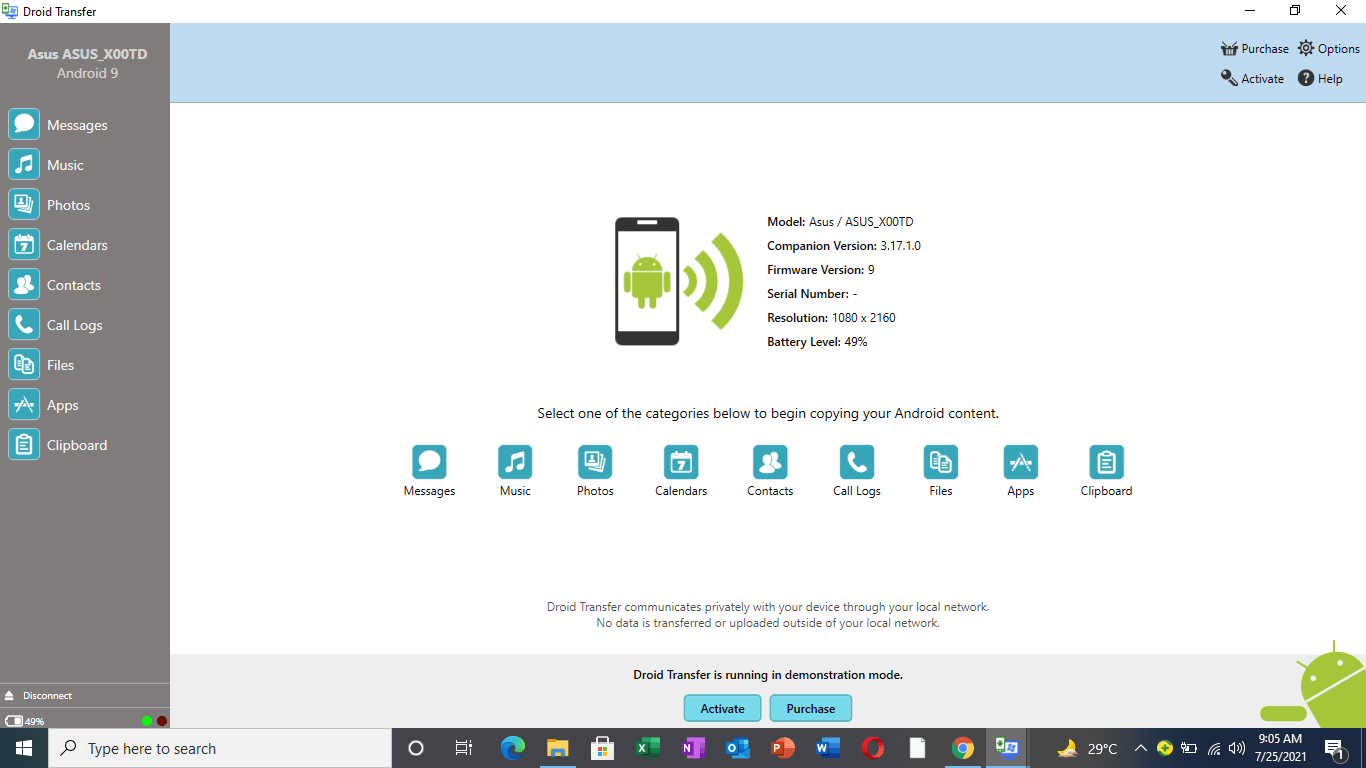
Task: Disconnect the device from the sidebar bottom
Action: pyautogui.click(x=38, y=695)
